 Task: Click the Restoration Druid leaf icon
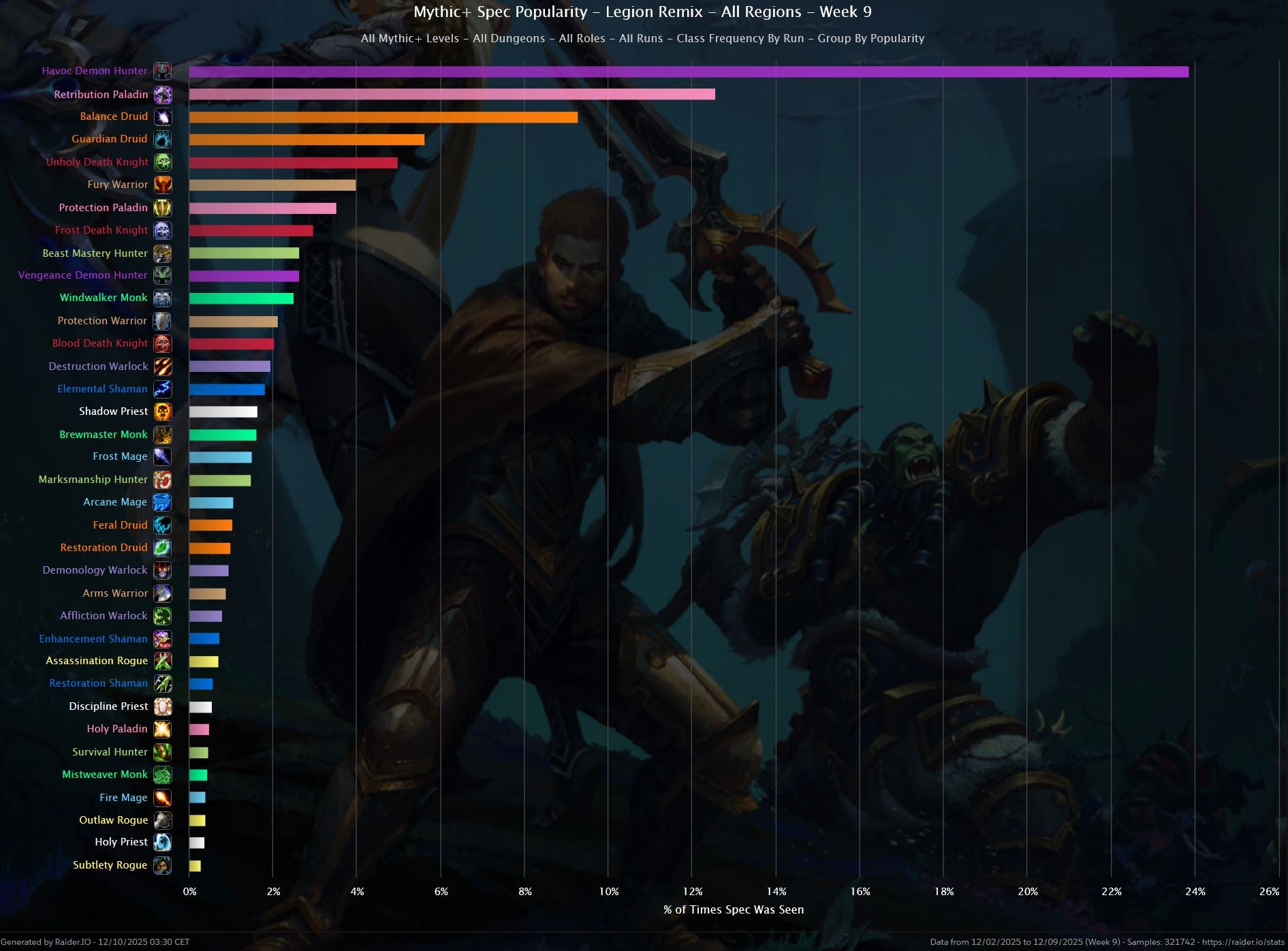point(162,548)
